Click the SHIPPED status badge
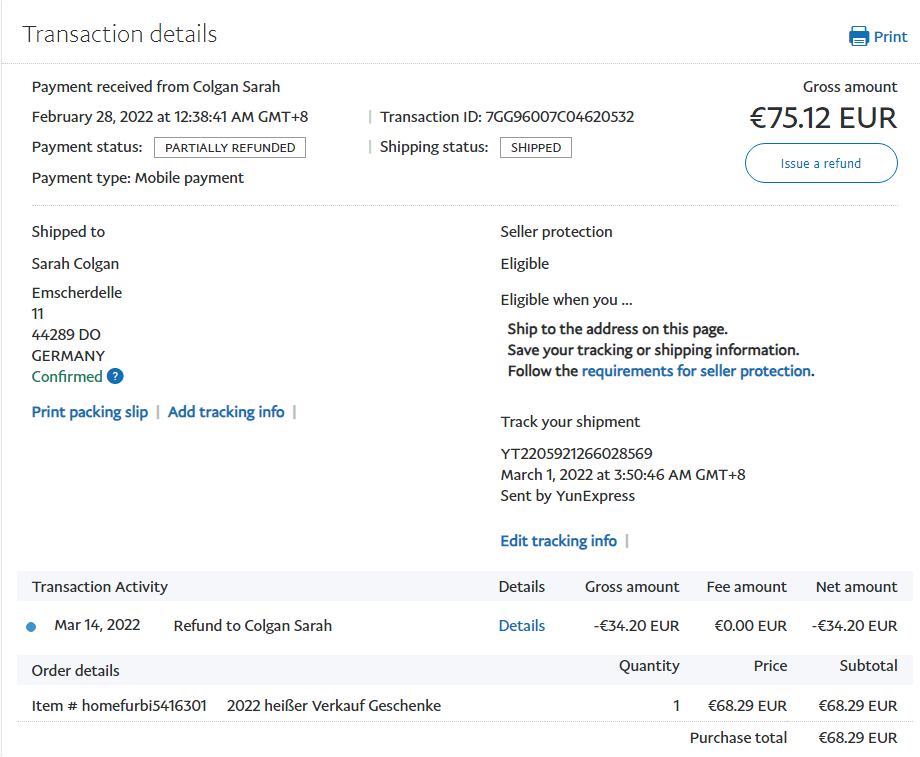This screenshot has height=757, width=920. 536,148
